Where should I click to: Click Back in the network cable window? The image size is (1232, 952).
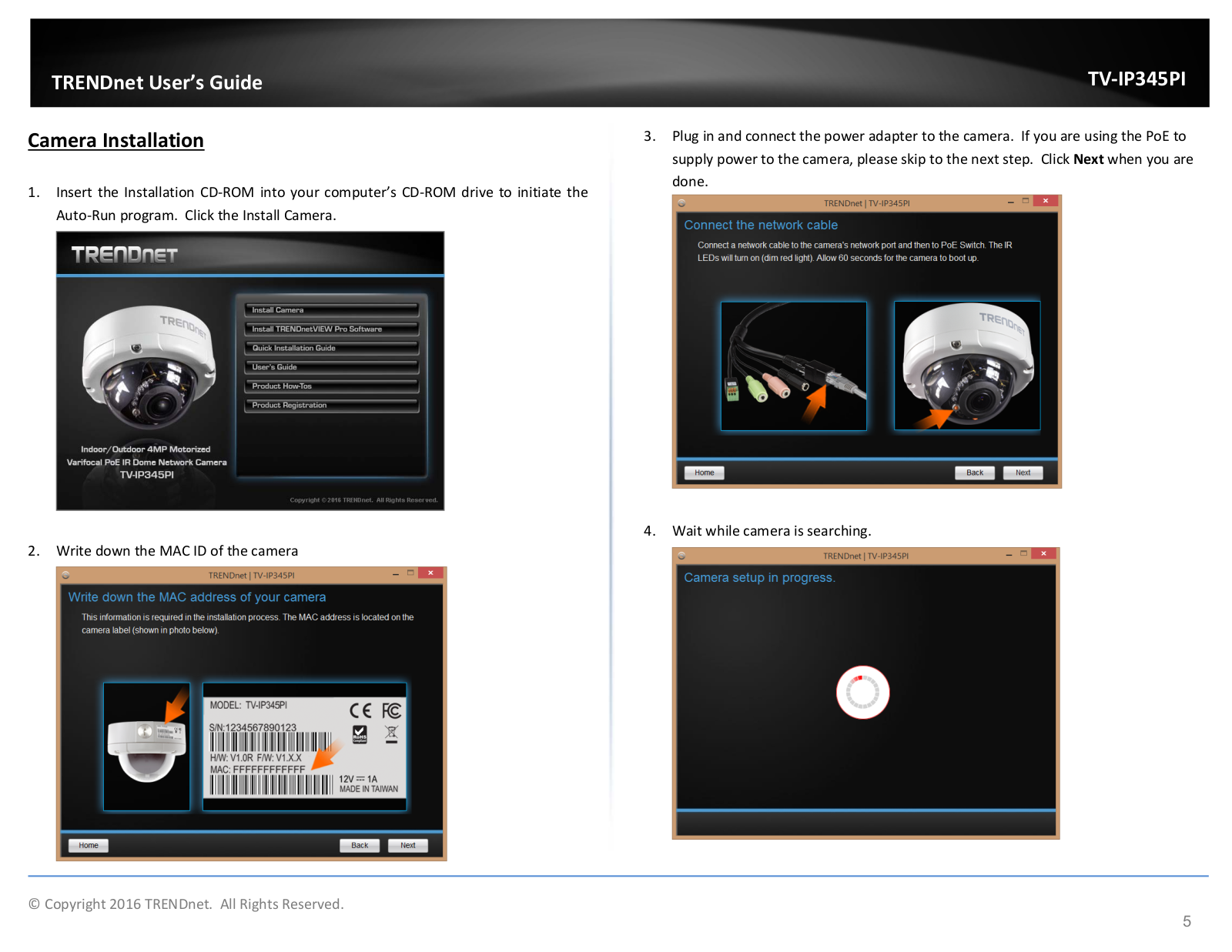975,473
